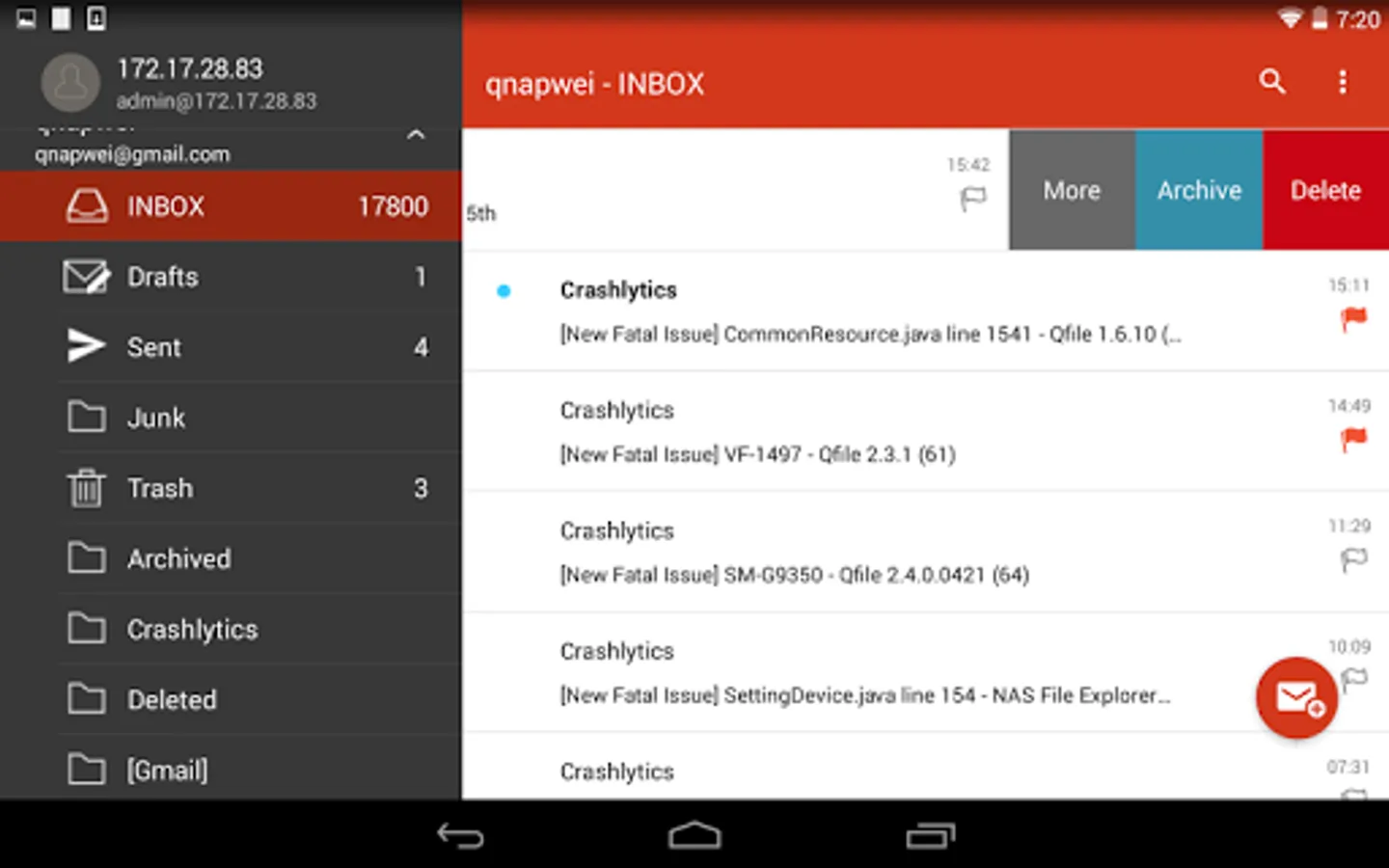Open the Crashlytics folder in sidebar
Image resolution: width=1389 pixels, height=868 pixels.
click(x=231, y=629)
